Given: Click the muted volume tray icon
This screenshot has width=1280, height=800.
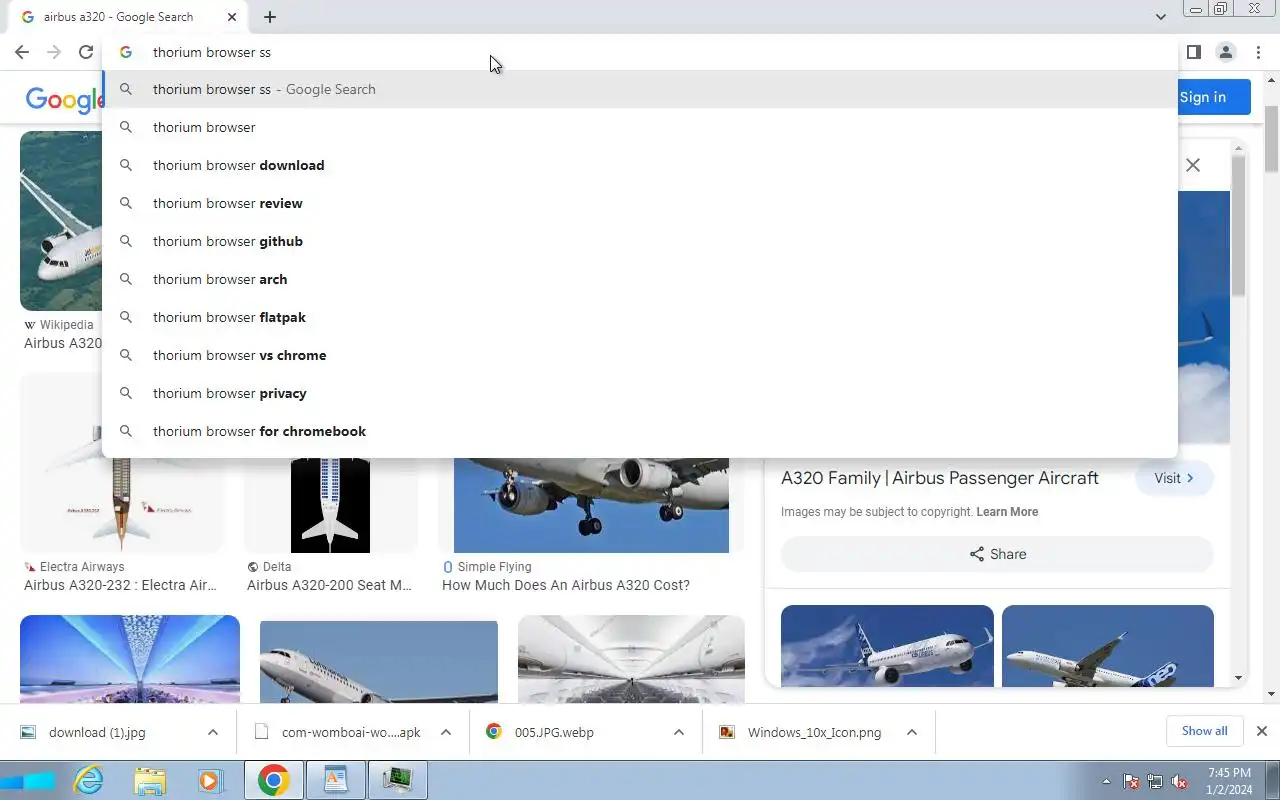Looking at the screenshot, I should (1180, 781).
